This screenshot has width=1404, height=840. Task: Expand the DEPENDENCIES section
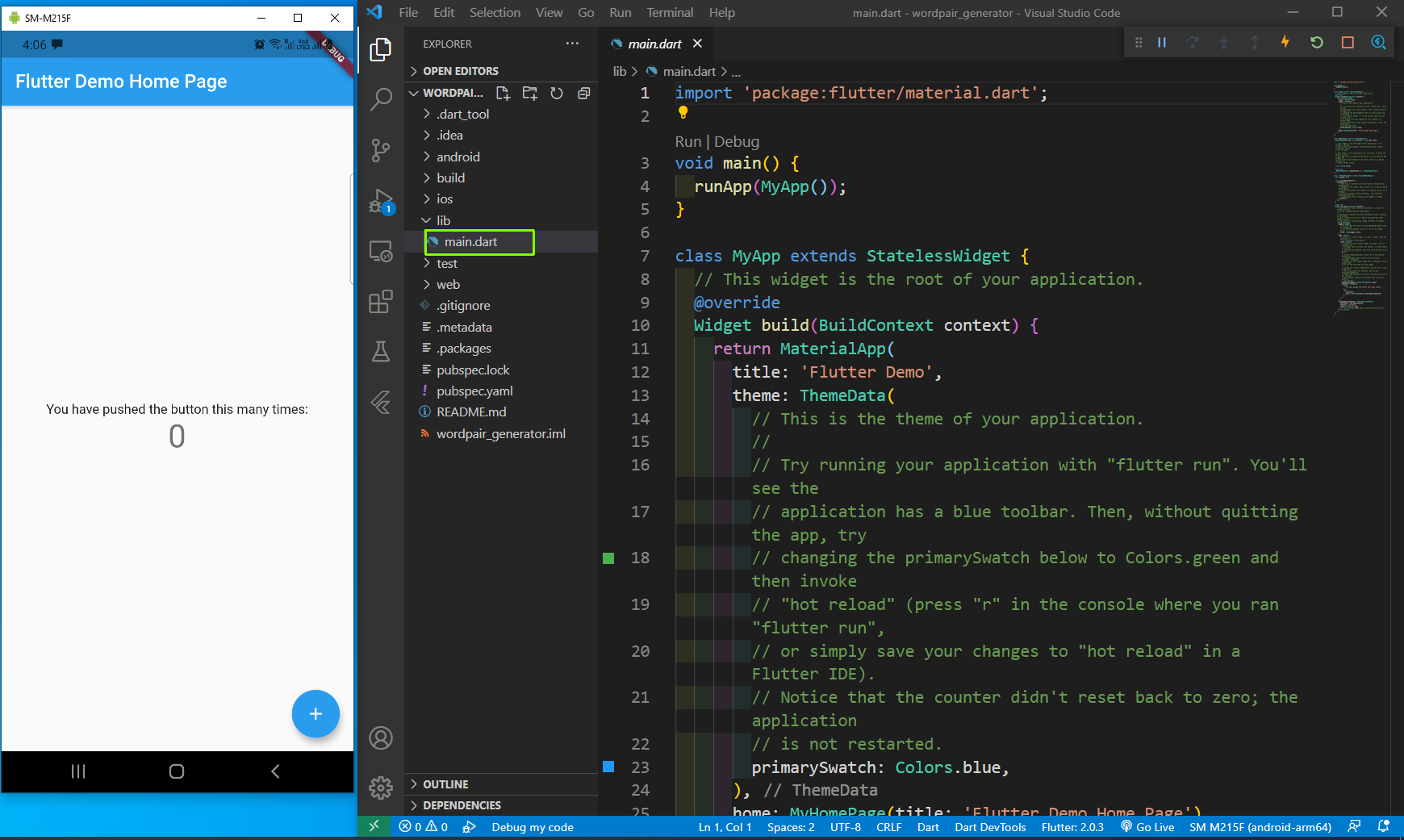click(x=462, y=805)
